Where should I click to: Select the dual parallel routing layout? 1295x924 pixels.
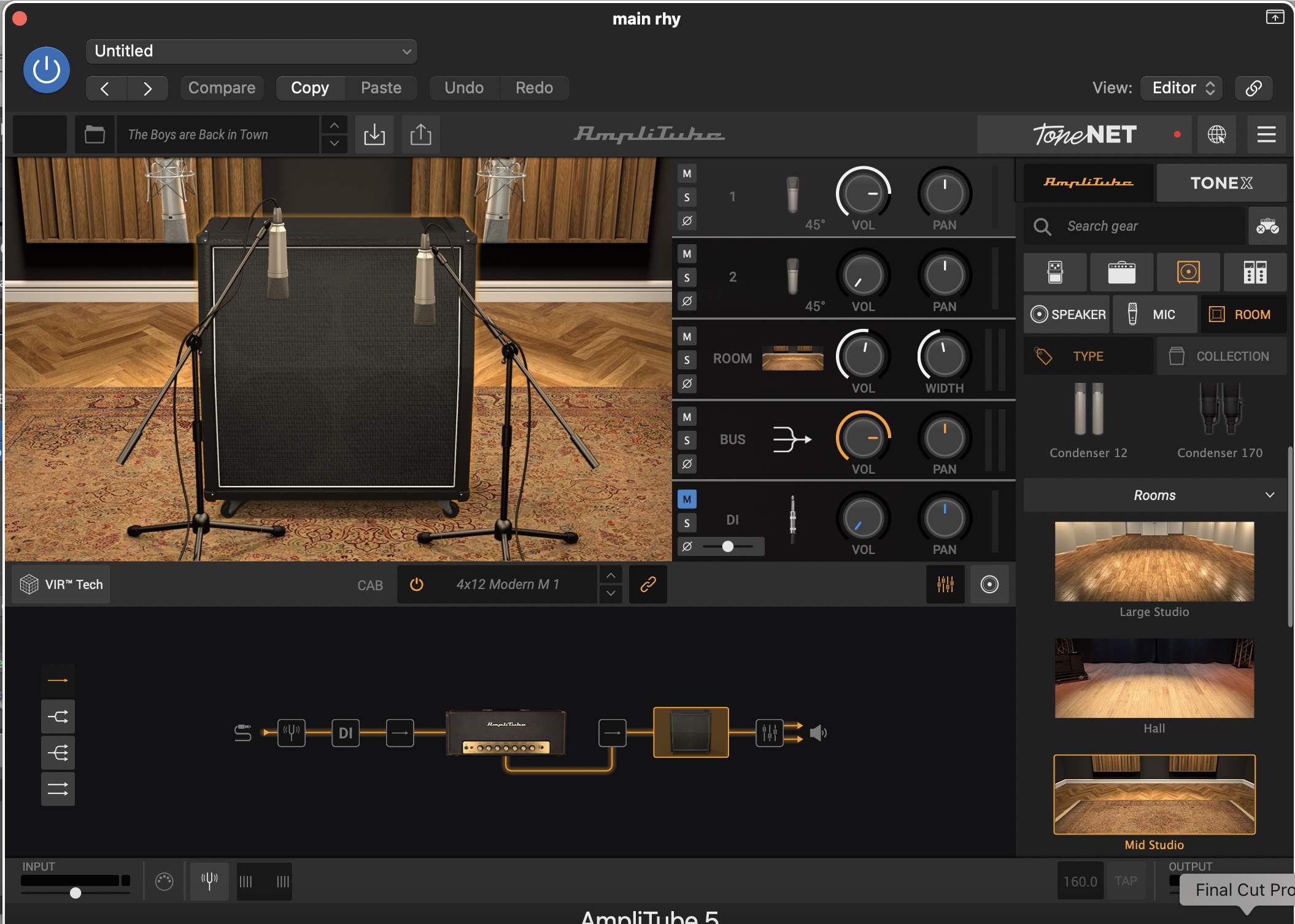(x=58, y=789)
